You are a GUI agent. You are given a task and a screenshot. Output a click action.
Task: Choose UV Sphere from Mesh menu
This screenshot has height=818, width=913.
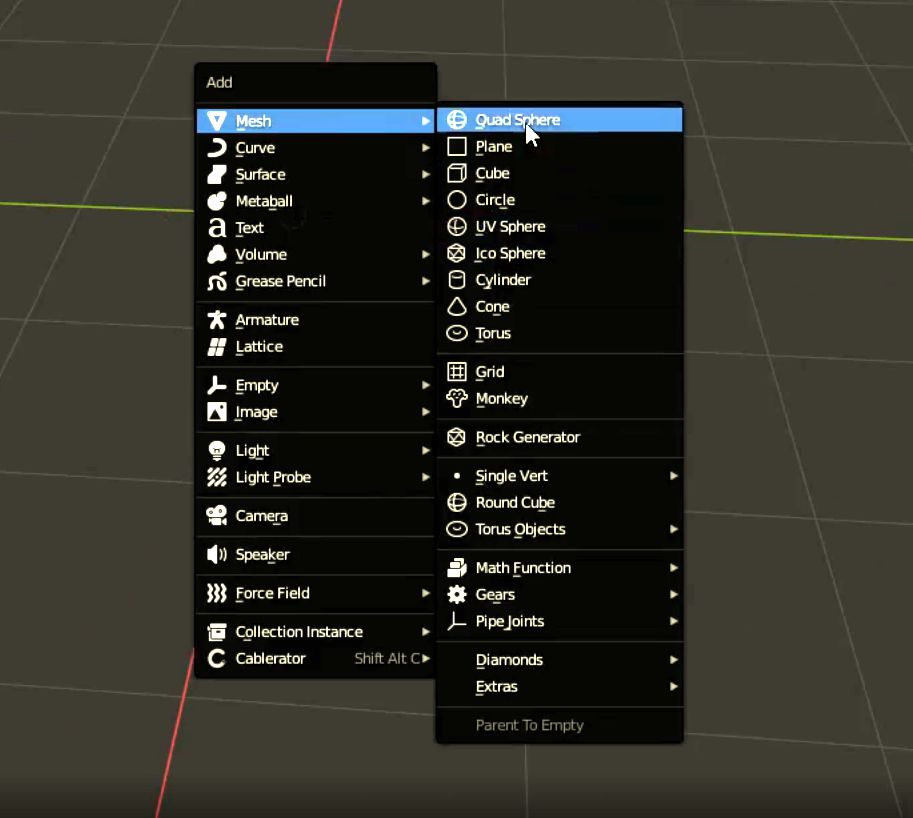(x=560, y=226)
